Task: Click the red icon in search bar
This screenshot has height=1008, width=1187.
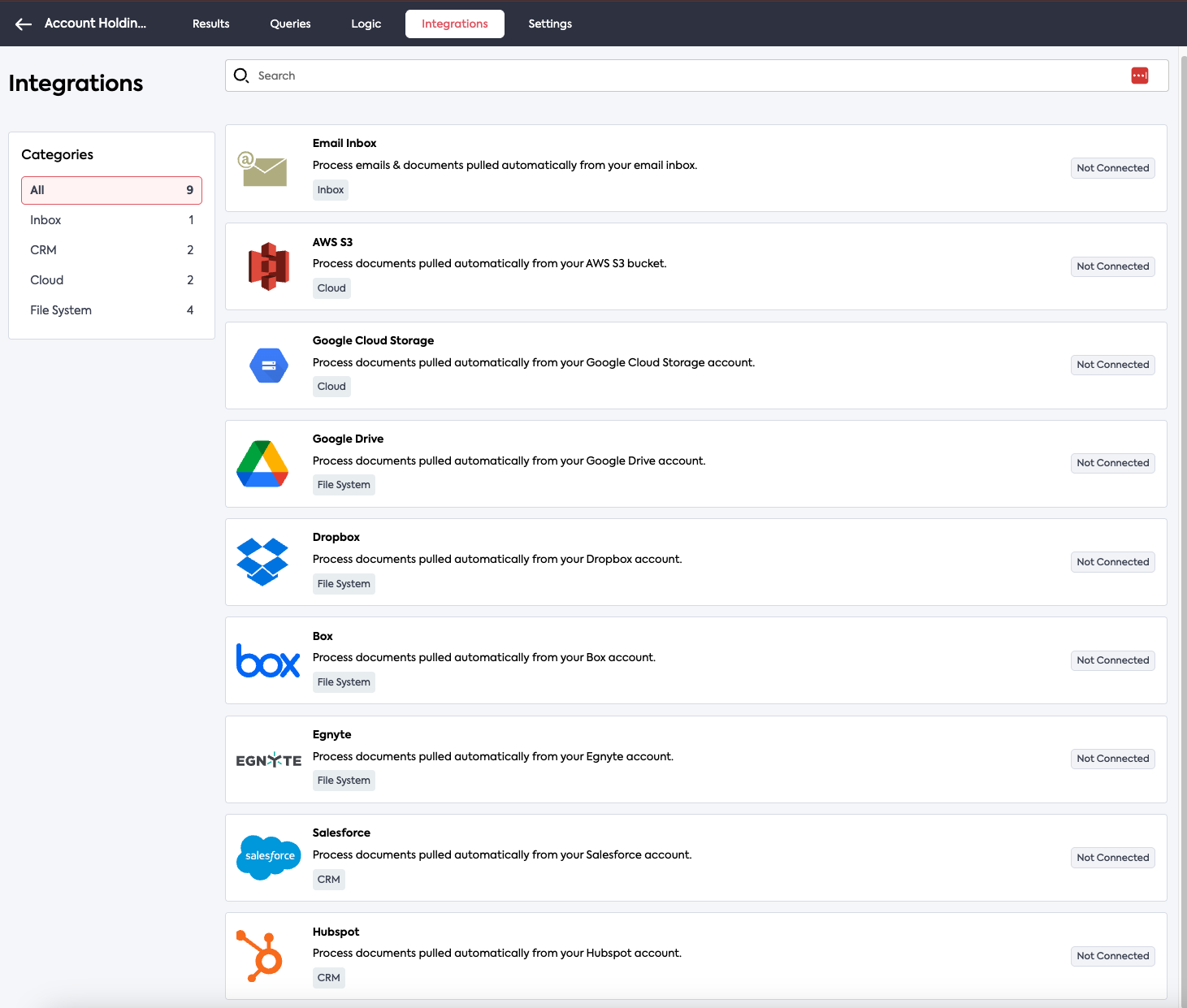Action: click(x=1139, y=76)
